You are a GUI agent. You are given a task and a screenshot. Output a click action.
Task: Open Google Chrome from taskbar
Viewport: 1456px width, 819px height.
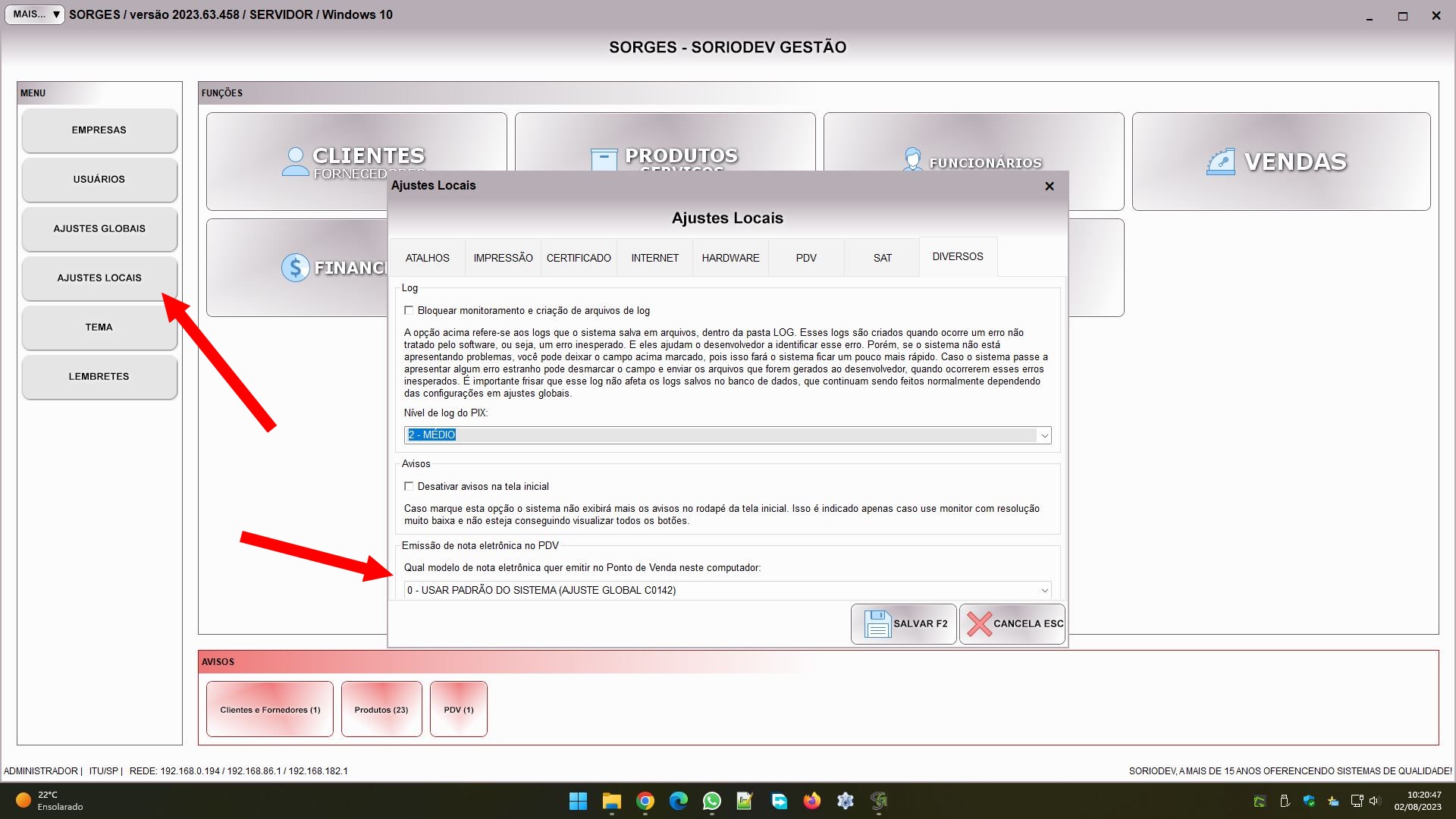[x=645, y=801]
